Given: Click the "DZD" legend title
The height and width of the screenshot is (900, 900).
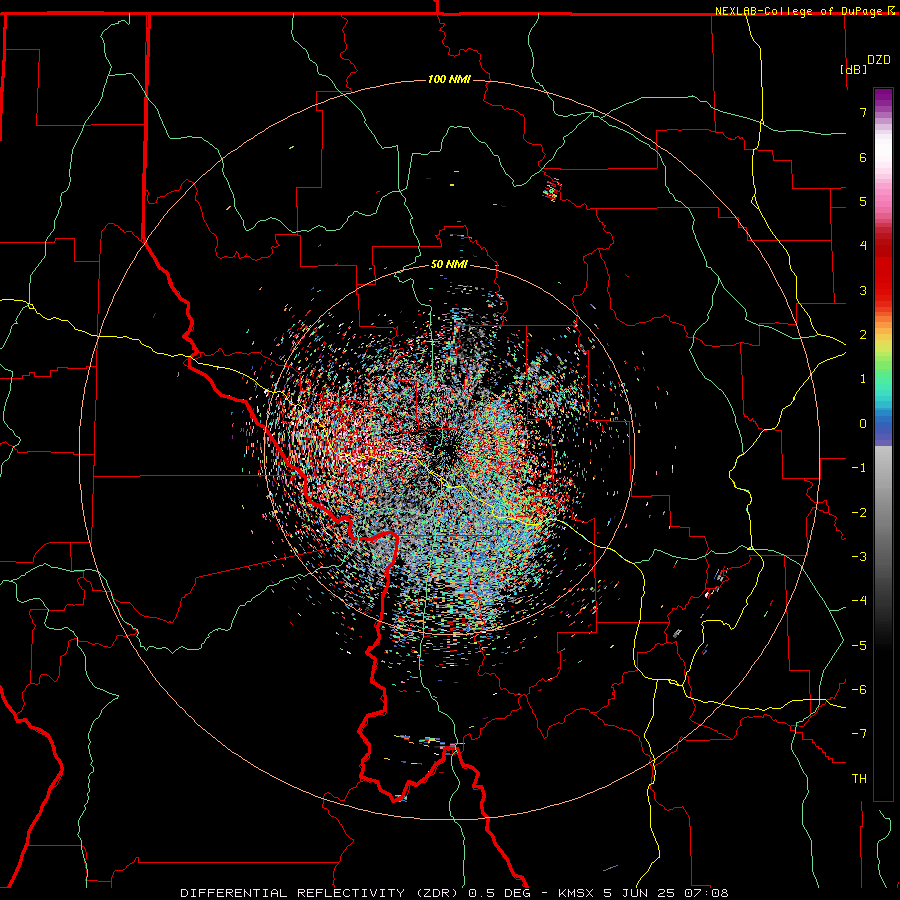Looking at the screenshot, I should click(x=879, y=60).
